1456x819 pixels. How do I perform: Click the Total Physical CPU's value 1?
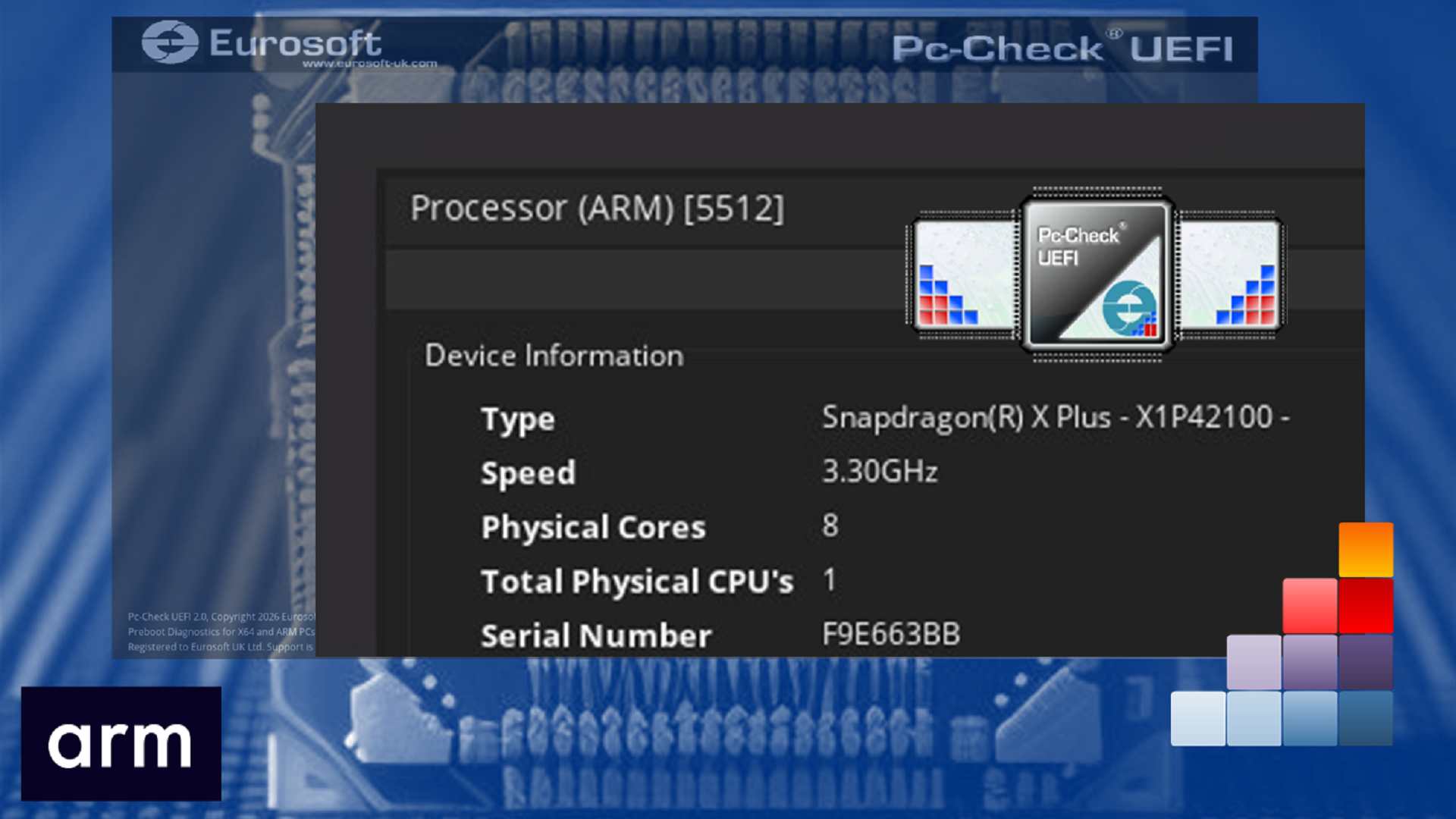click(x=830, y=580)
